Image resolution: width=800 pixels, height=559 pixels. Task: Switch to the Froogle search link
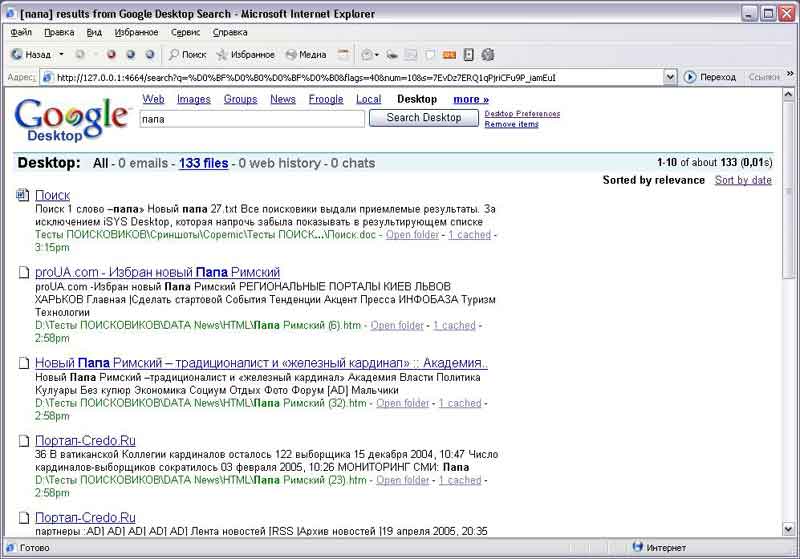click(326, 99)
